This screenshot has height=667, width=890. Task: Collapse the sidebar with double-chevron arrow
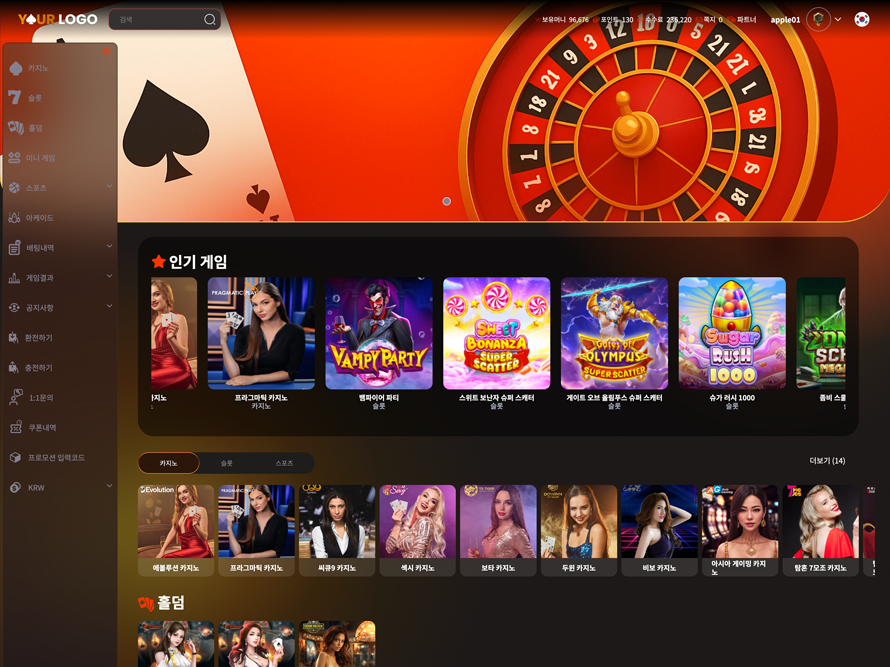pos(107,52)
